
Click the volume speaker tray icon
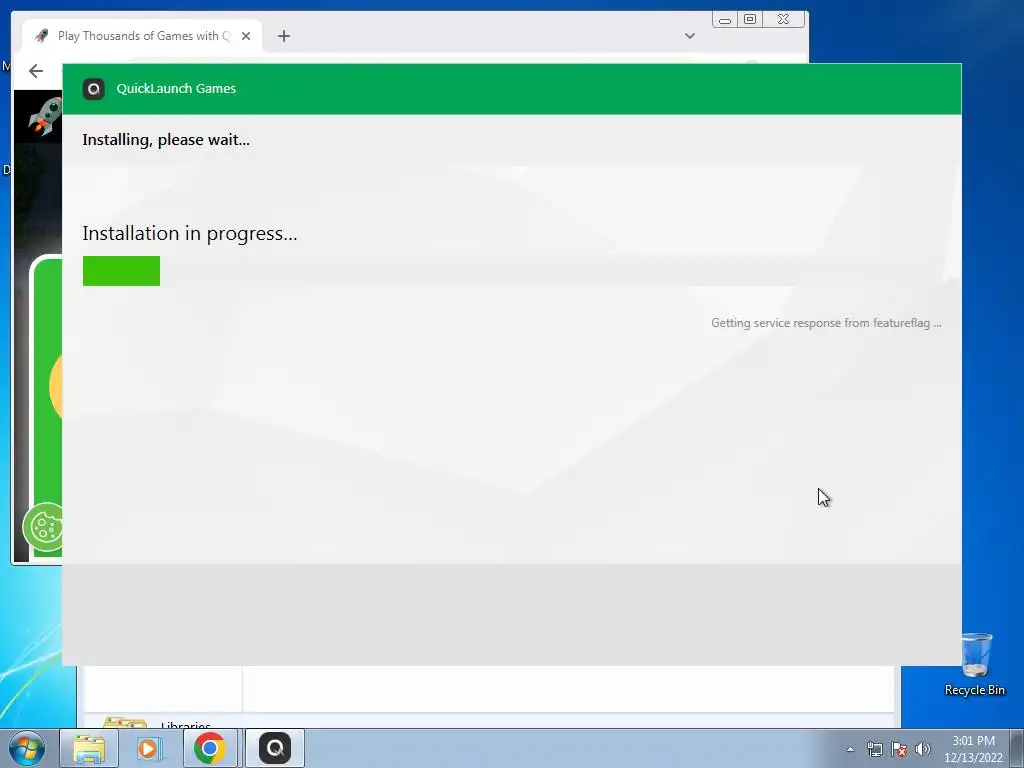click(922, 749)
